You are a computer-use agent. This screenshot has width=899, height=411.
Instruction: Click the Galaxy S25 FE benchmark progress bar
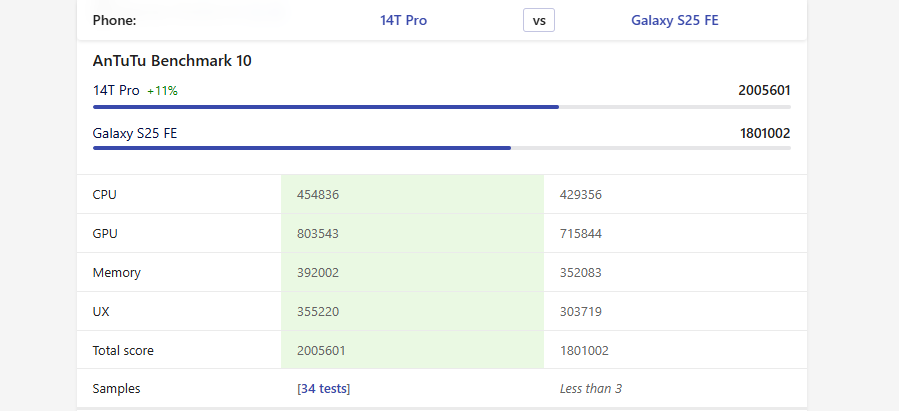pyautogui.click(x=442, y=148)
